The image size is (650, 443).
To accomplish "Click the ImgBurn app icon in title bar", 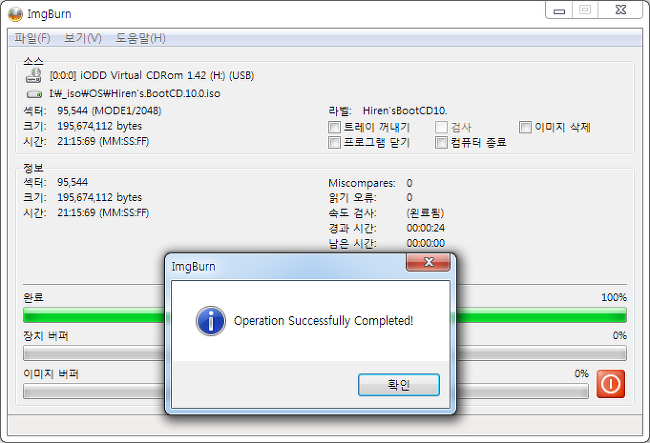I will click(x=15, y=14).
